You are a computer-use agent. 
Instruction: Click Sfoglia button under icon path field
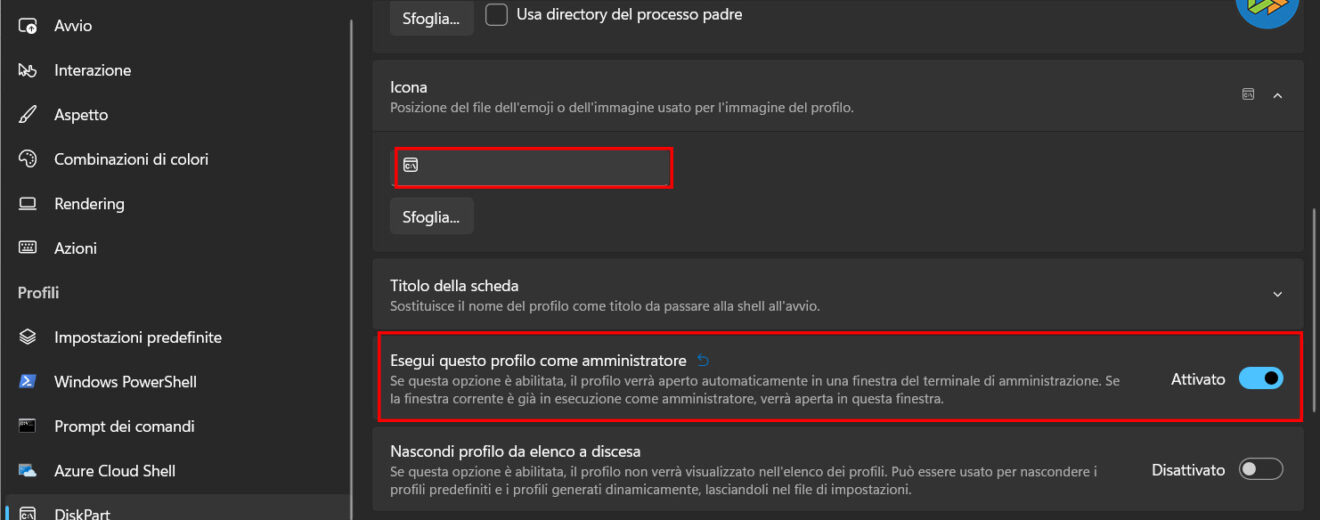pos(431,216)
